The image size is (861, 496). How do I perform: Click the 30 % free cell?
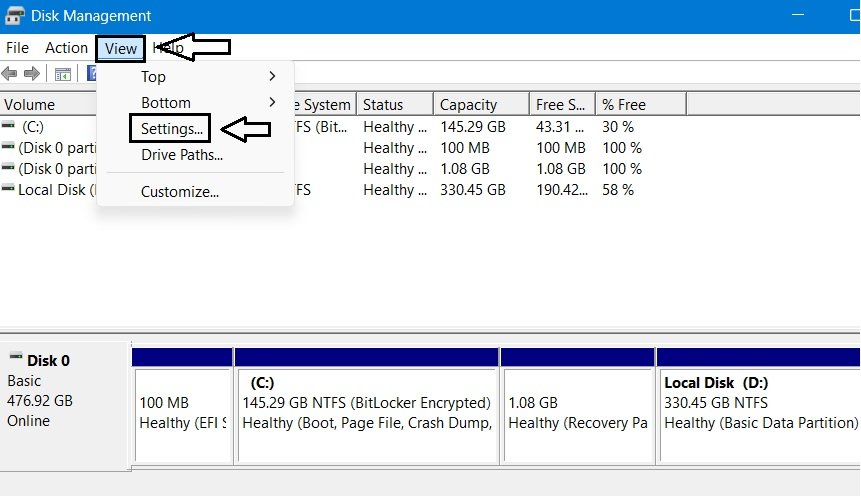pyautogui.click(x=618, y=127)
